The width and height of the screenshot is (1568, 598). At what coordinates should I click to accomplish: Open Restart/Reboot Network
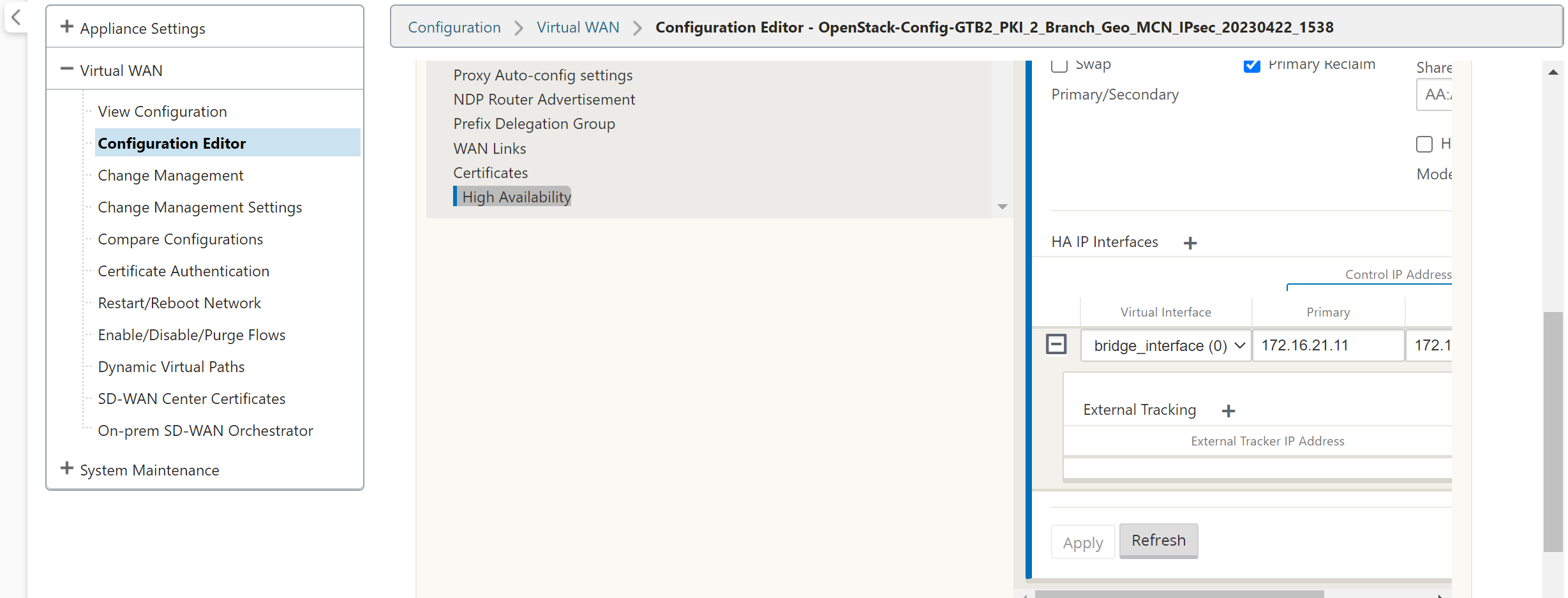(x=179, y=303)
